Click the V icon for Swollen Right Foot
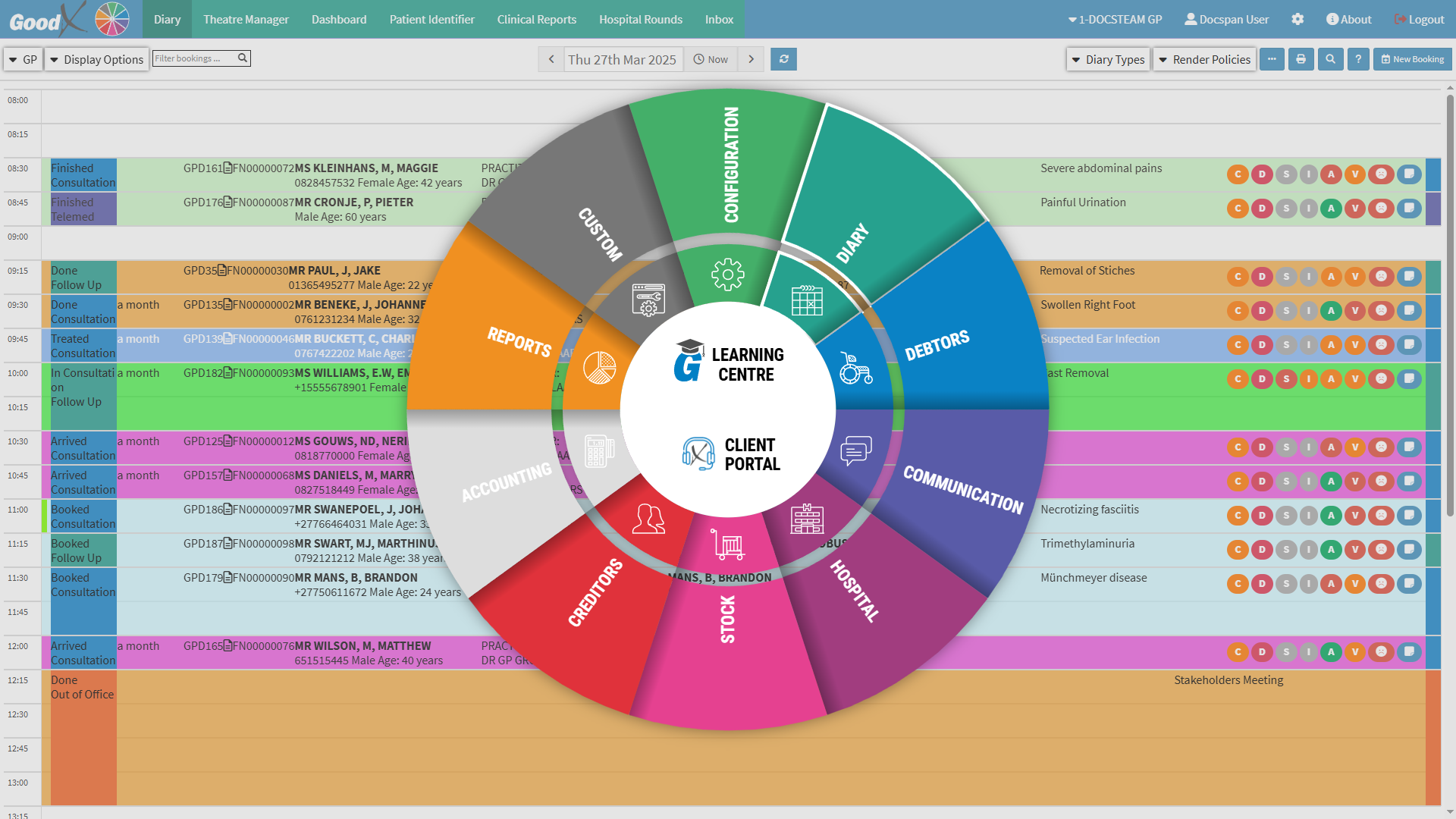1456x819 pixels. [1354, 311]
